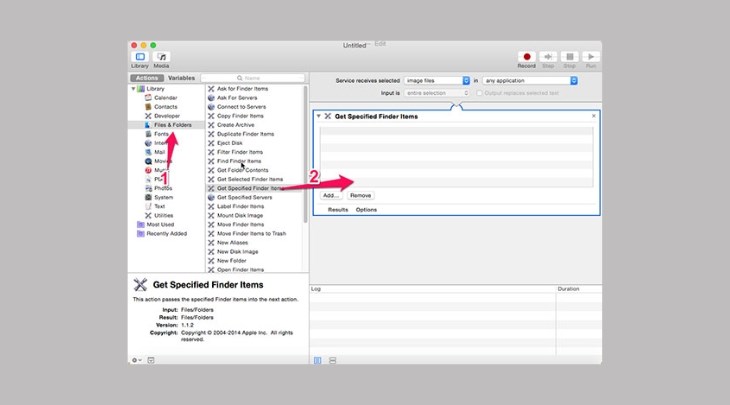This screenshot has height=405, width=730.
Task: Click the actions search field
Action: (252, 77)
